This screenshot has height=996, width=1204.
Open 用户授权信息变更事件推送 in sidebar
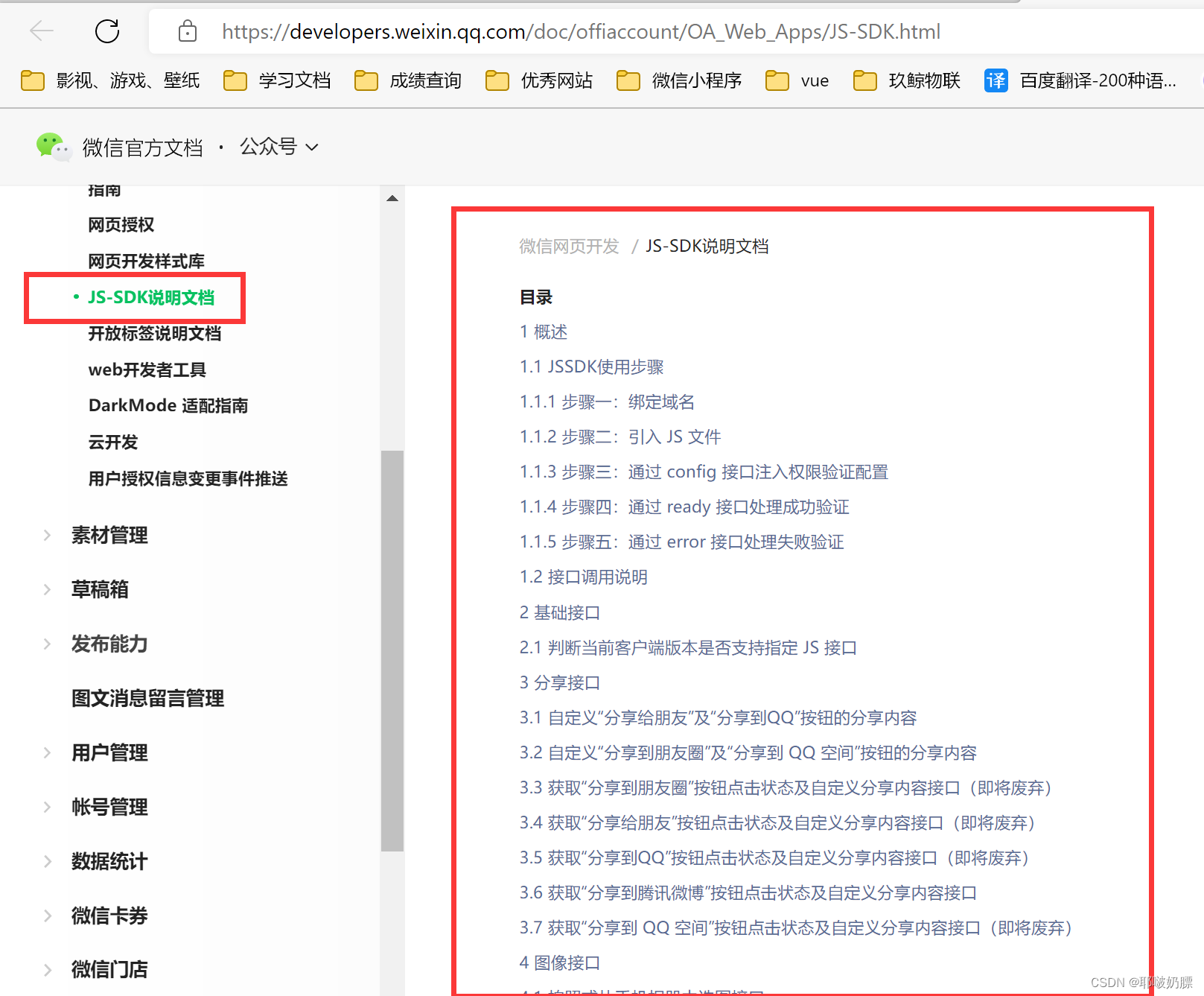pyautogui.click(x=188, y=478)
